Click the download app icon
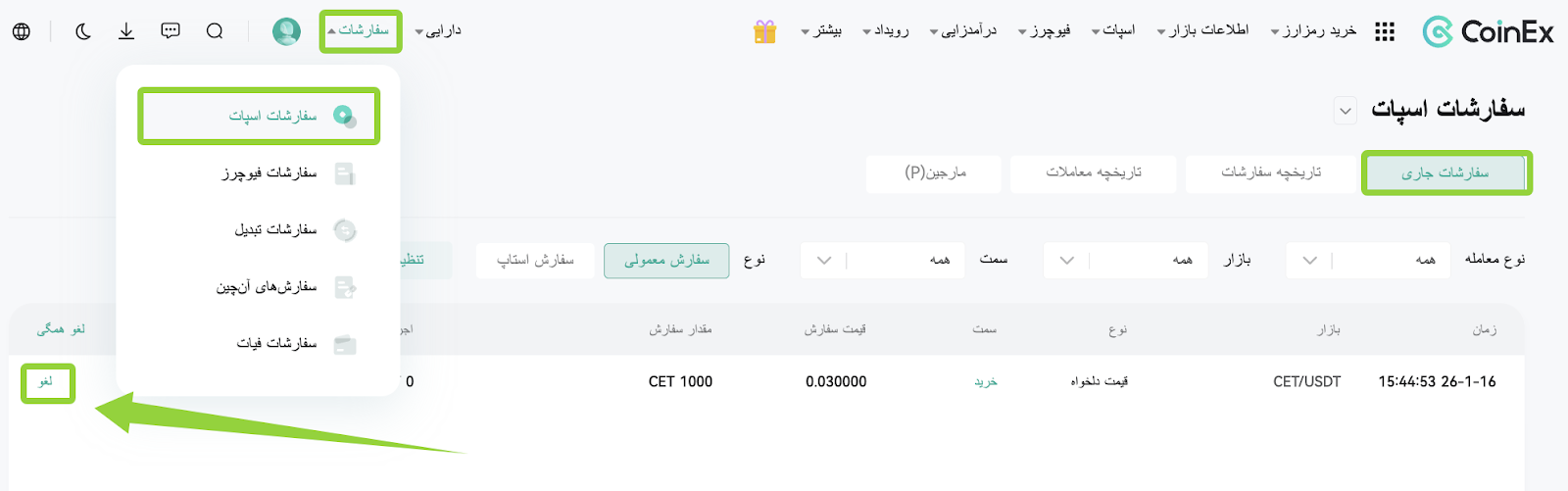This screenshot has width=1568, height=491. (126, 31)
